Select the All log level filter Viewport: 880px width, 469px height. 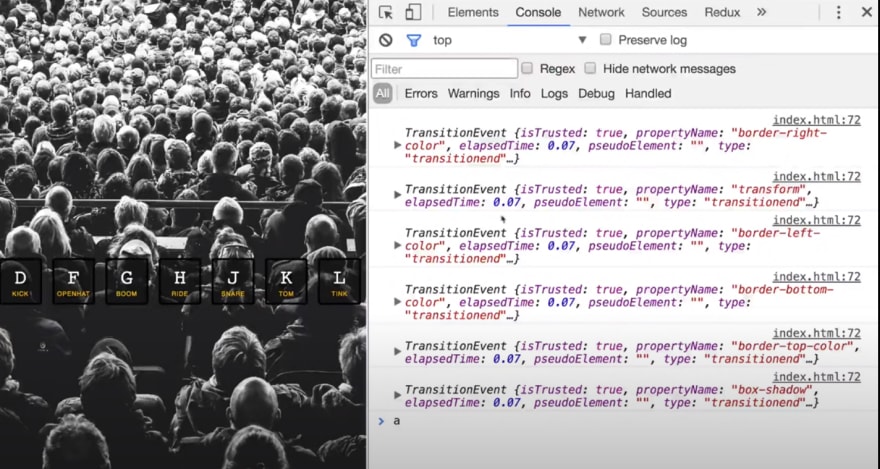click(382, 94)
